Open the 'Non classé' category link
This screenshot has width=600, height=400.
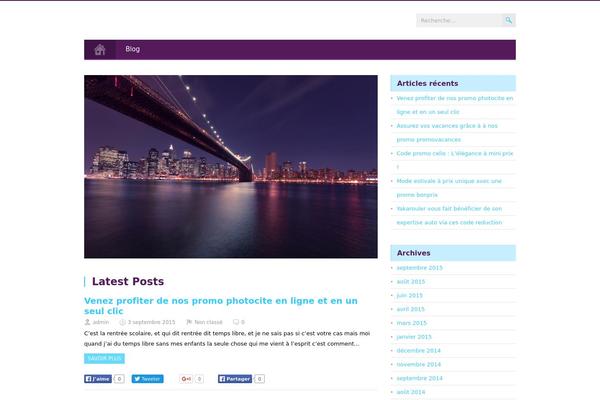point(208,322)
